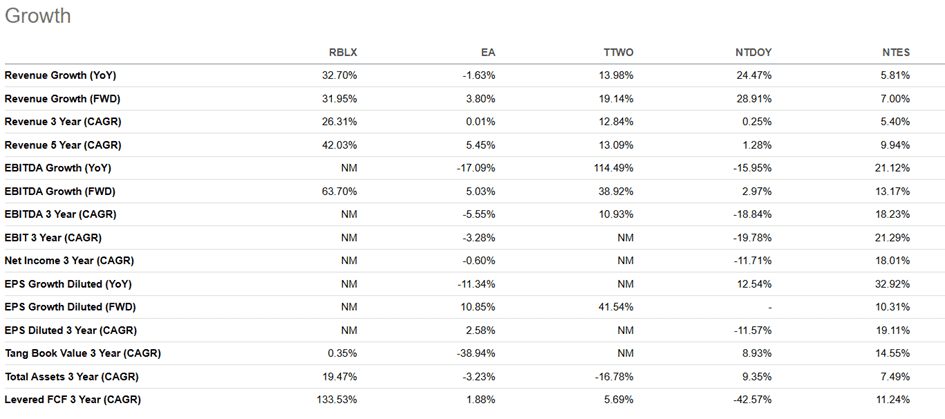Click the Revenue 3 Year (CAGR) label
The image size is (945, 419).
click(x=63, y=121)
